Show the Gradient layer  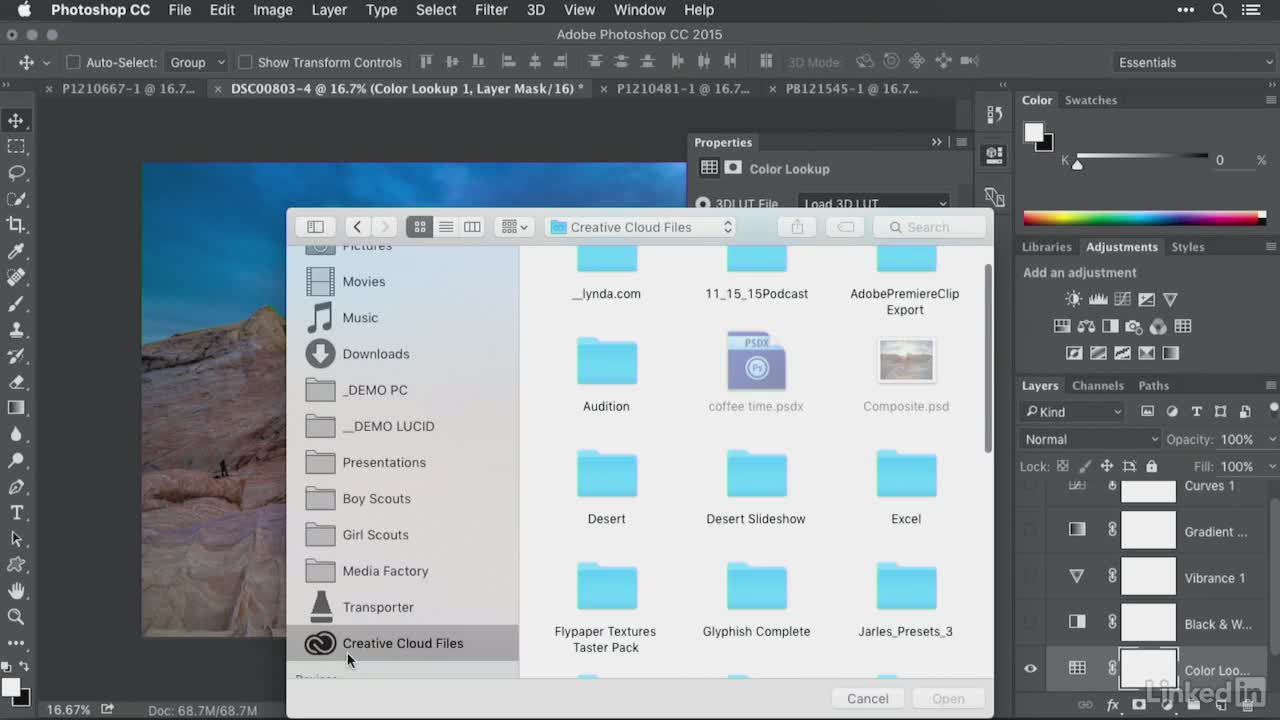1030,531
